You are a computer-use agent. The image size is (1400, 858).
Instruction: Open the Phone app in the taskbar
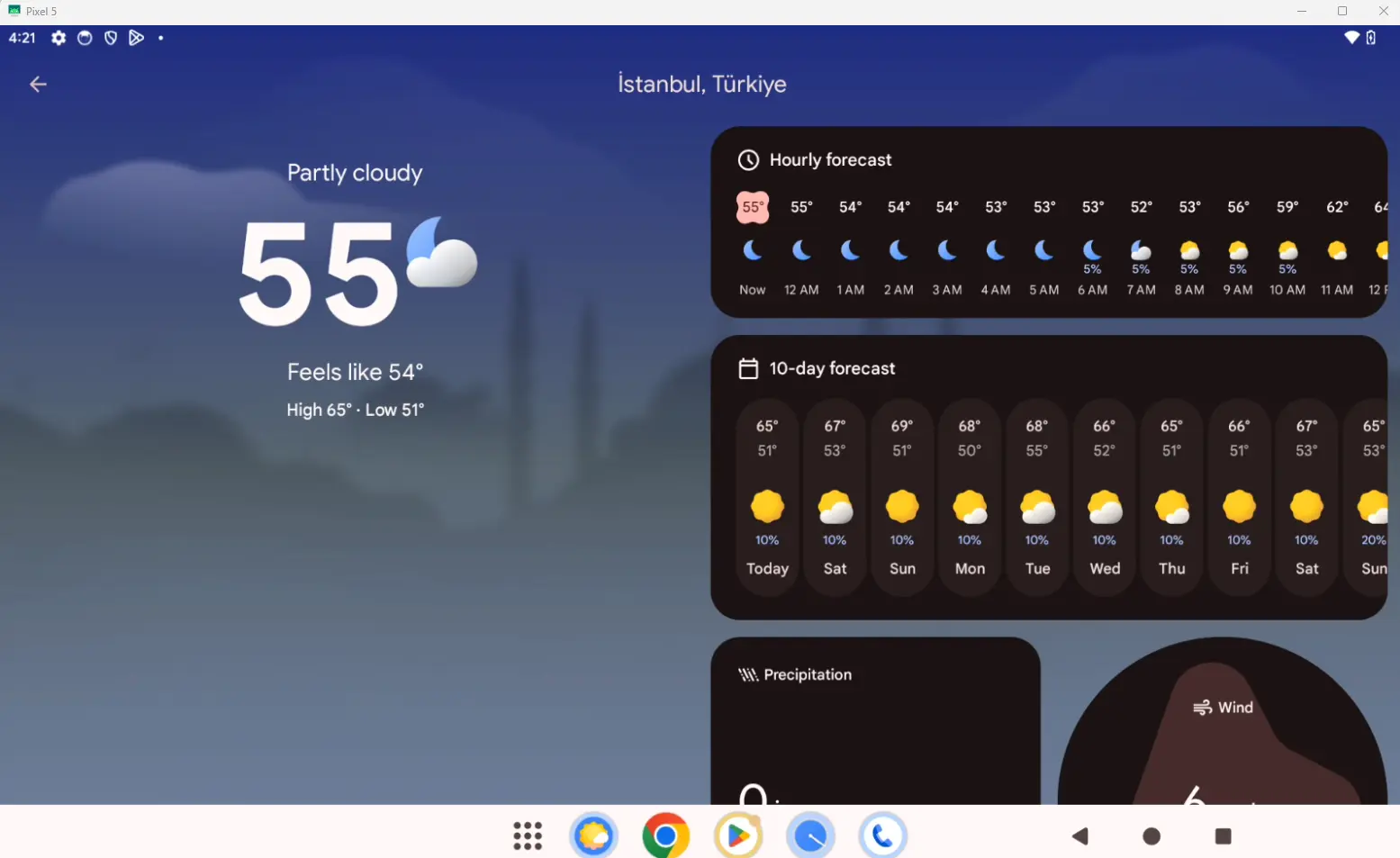pyautogui.click(x=882, y=835)
